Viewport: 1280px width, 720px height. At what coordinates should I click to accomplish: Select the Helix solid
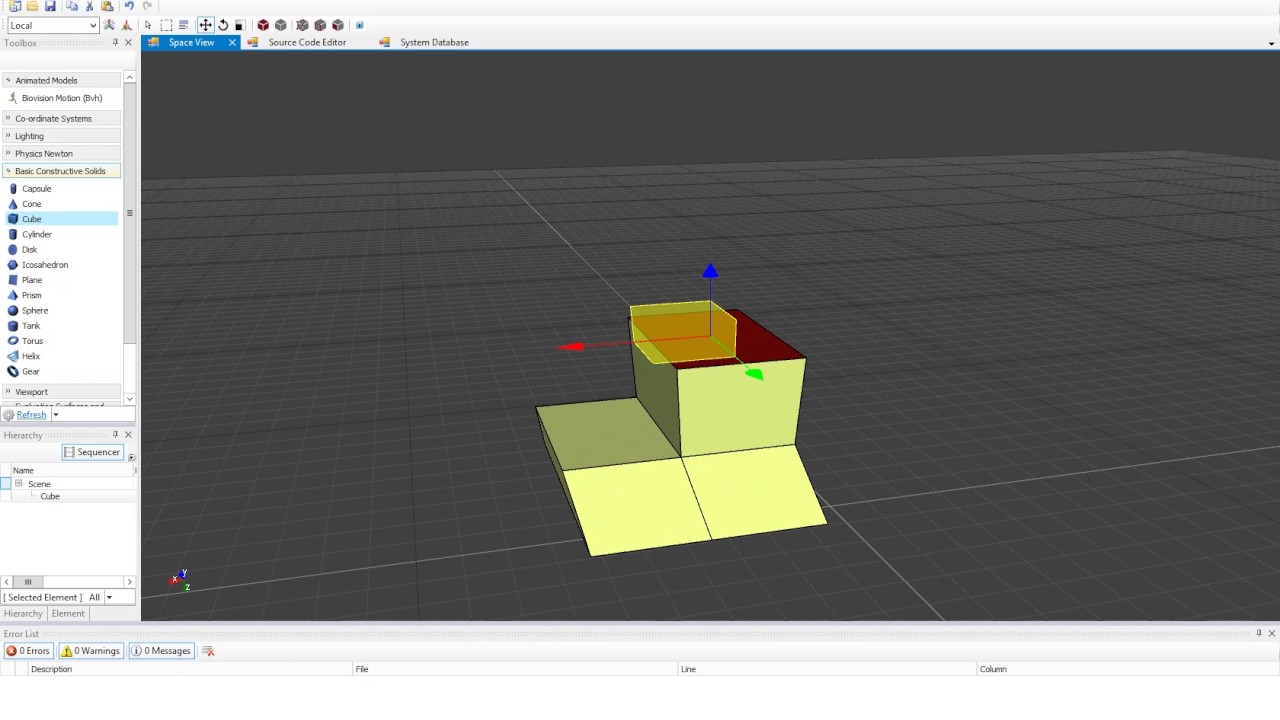[31, 356]
